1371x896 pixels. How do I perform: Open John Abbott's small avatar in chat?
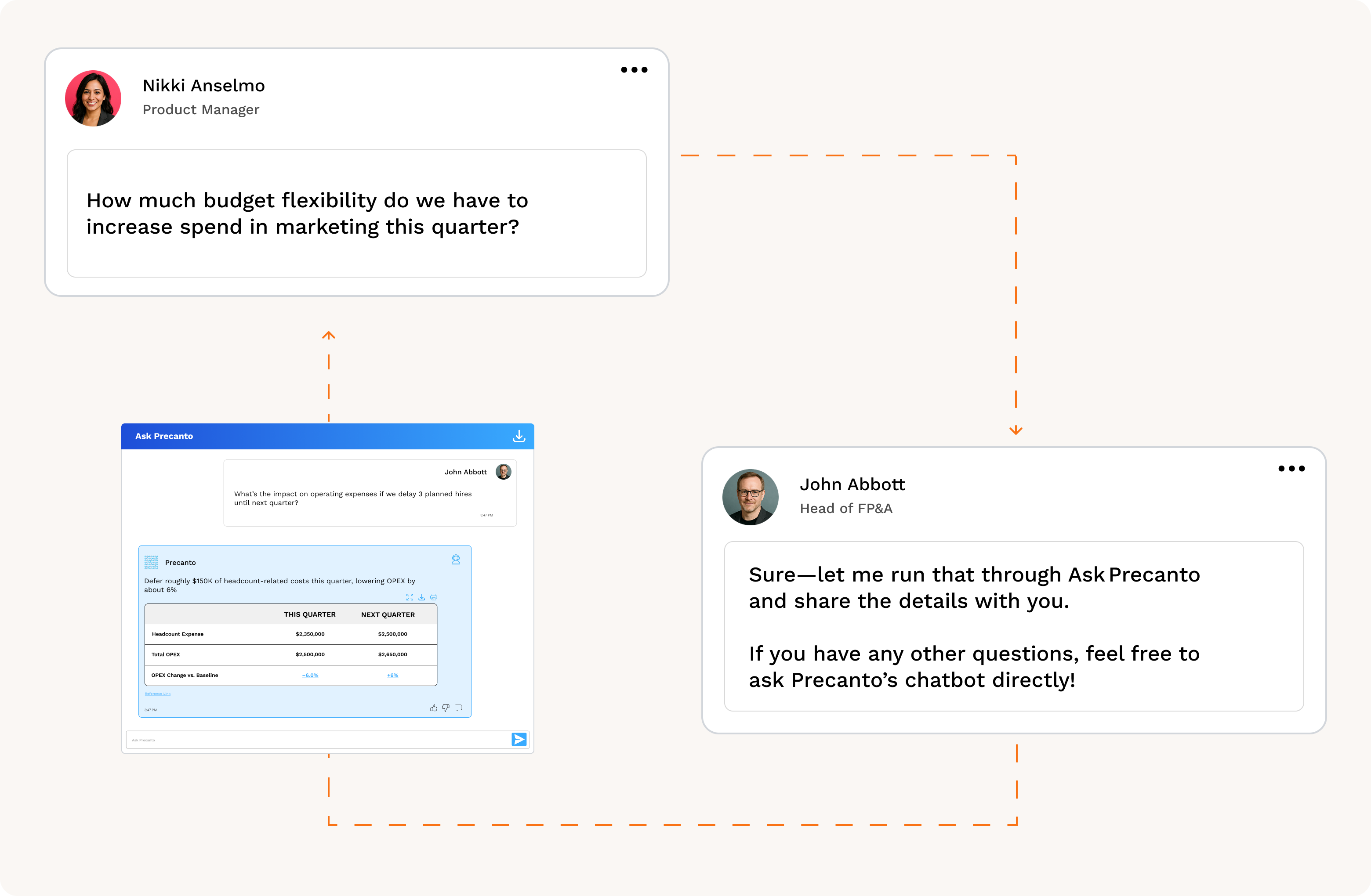tap(504, 472)
